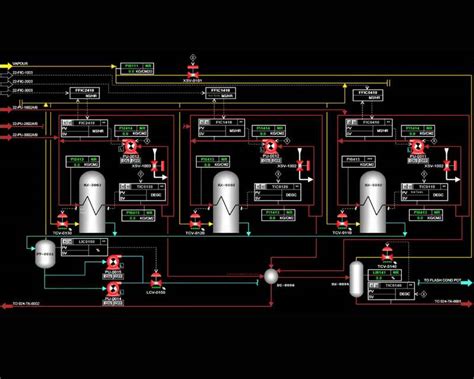This screenshot has width=474, height=379.
Task: Open the pressure indicator below the right TIC faceplate
Action: coord(426,215)
